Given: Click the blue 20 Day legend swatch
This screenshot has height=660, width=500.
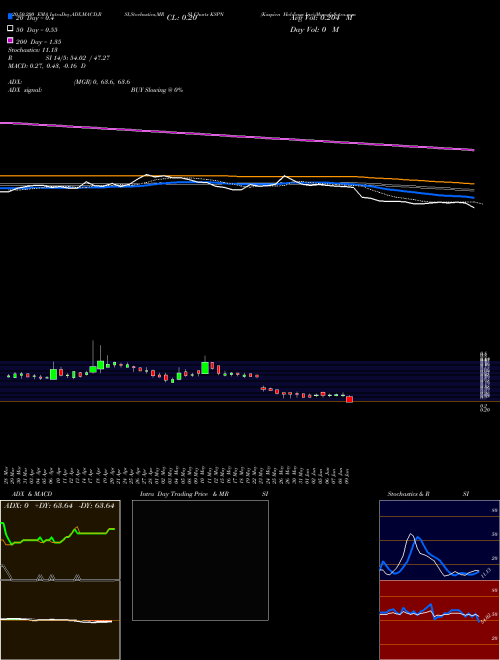Looking at the screenshot, I should click(x=10, y=17).
